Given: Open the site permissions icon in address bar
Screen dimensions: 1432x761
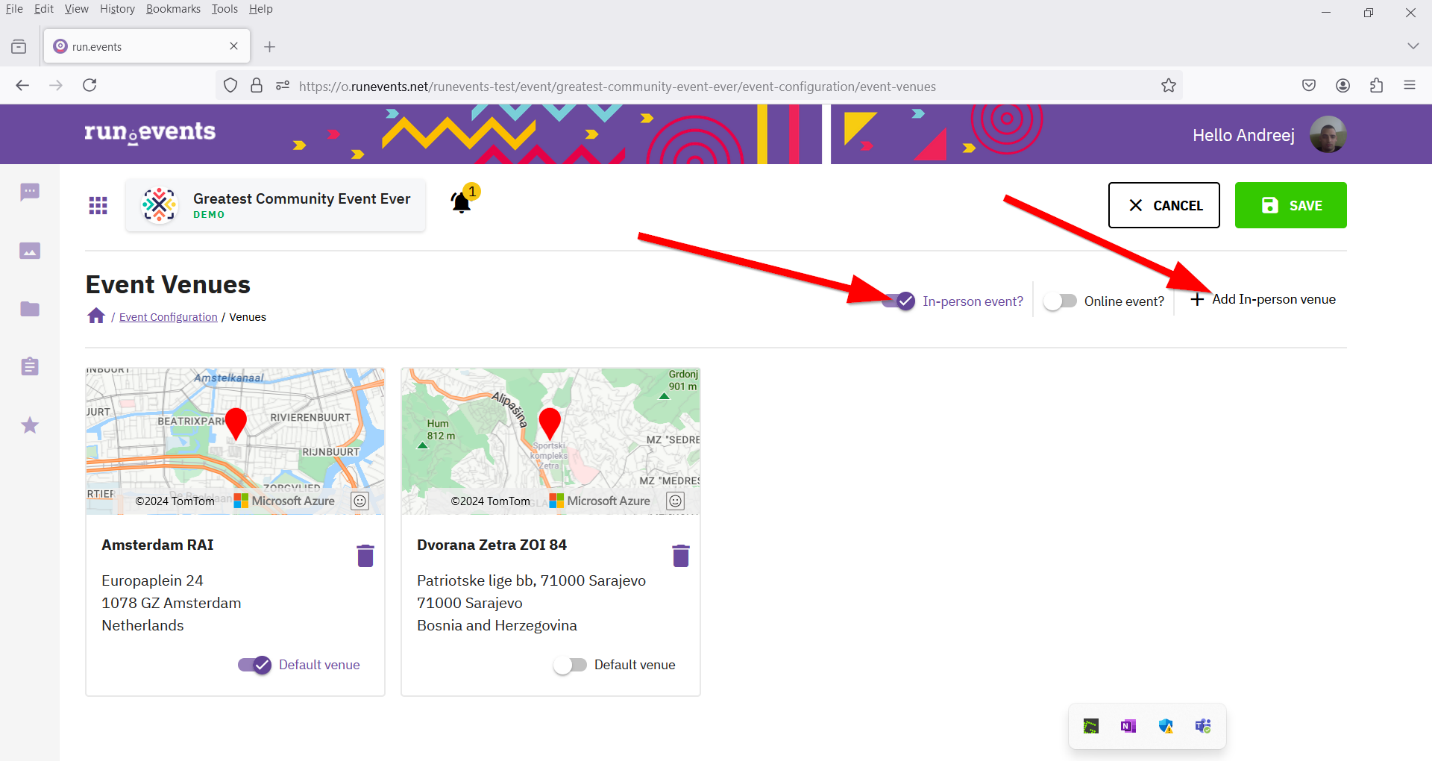Looking at the screenshot, I should tap(283, 86).
